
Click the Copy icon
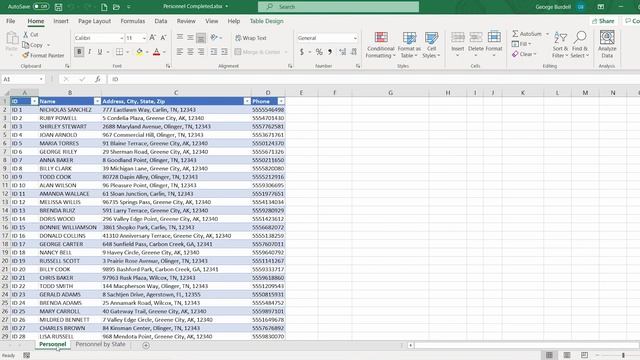(x=26, y=45)
